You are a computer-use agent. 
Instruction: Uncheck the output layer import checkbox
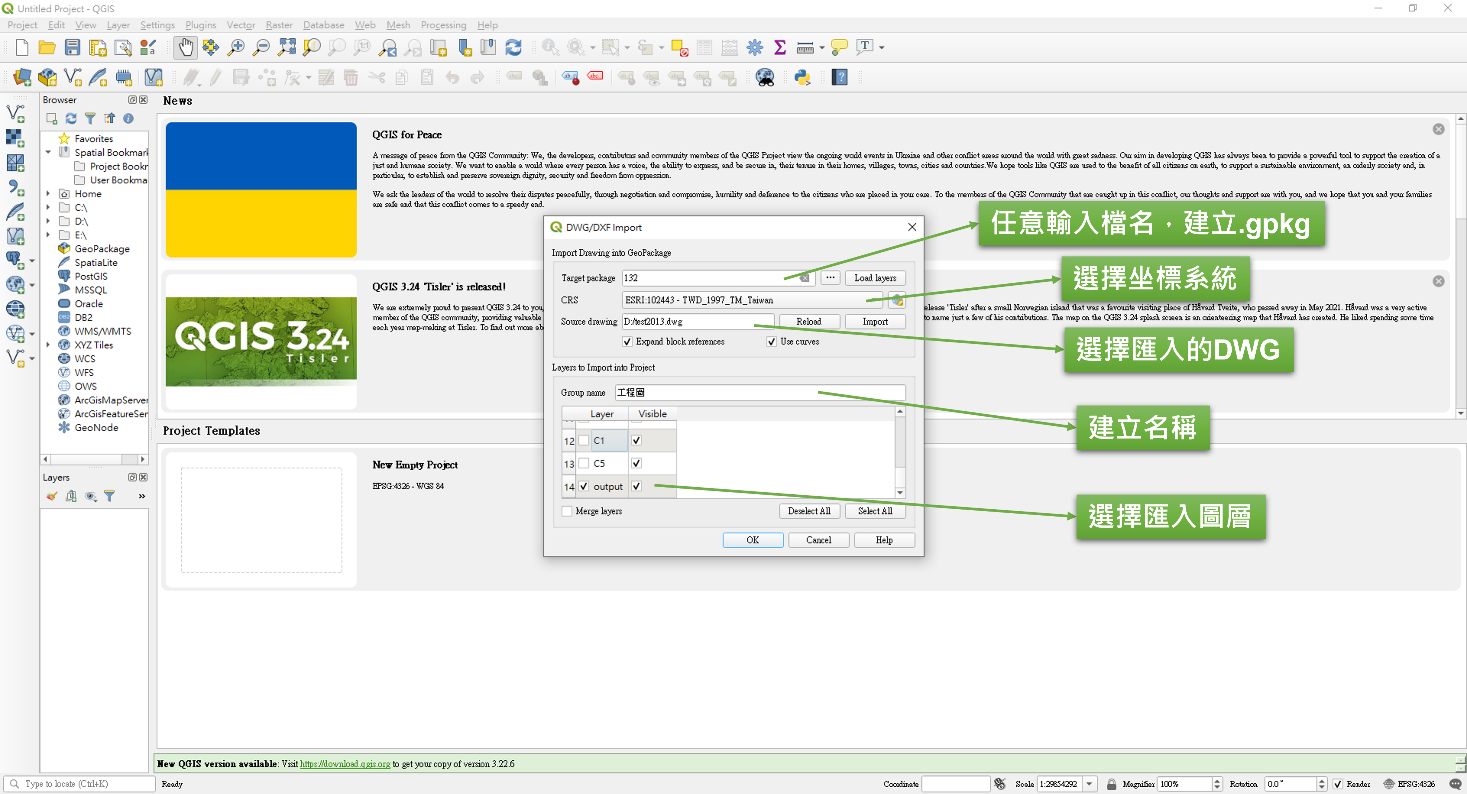point(583,487)
